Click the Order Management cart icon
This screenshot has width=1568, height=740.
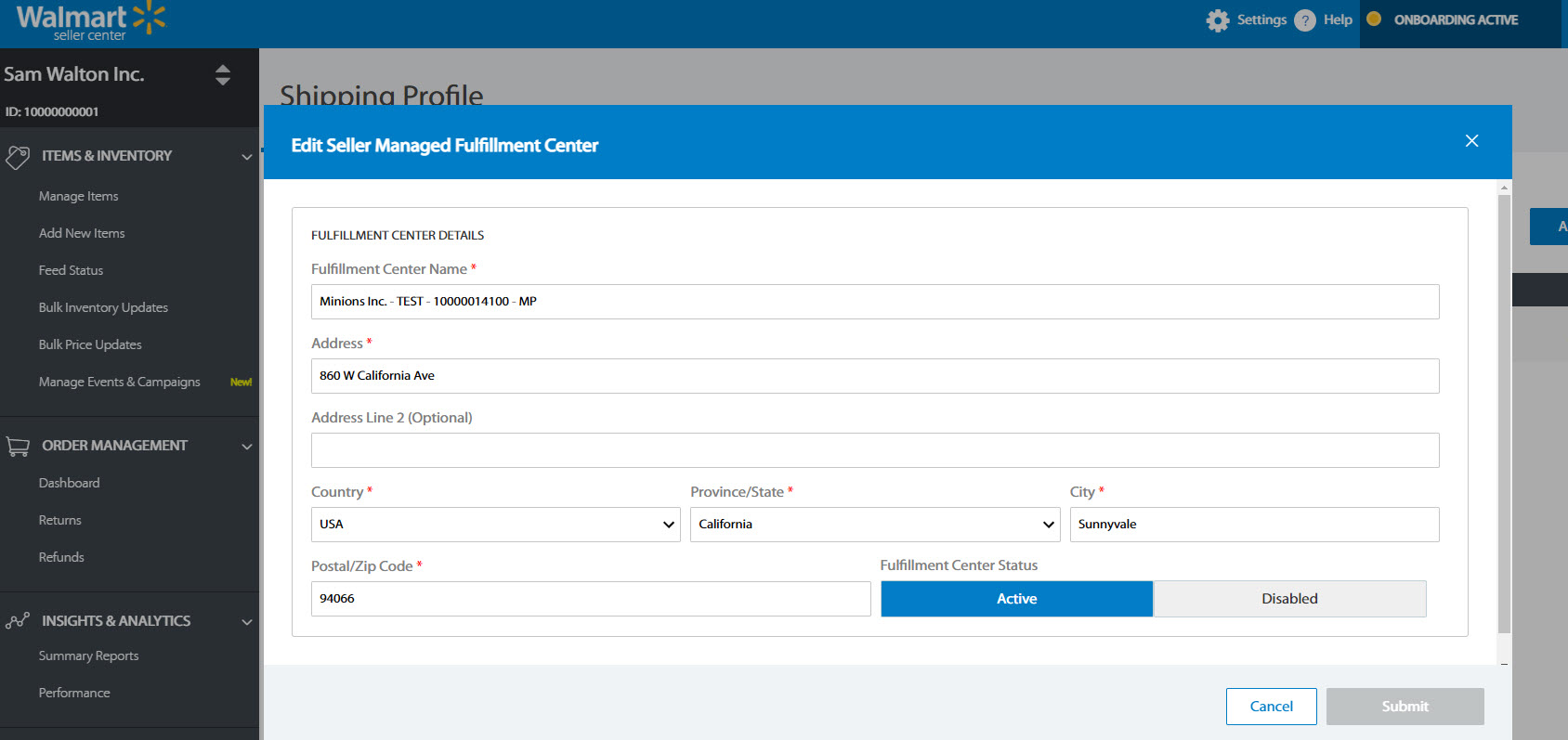coord(18,446)
